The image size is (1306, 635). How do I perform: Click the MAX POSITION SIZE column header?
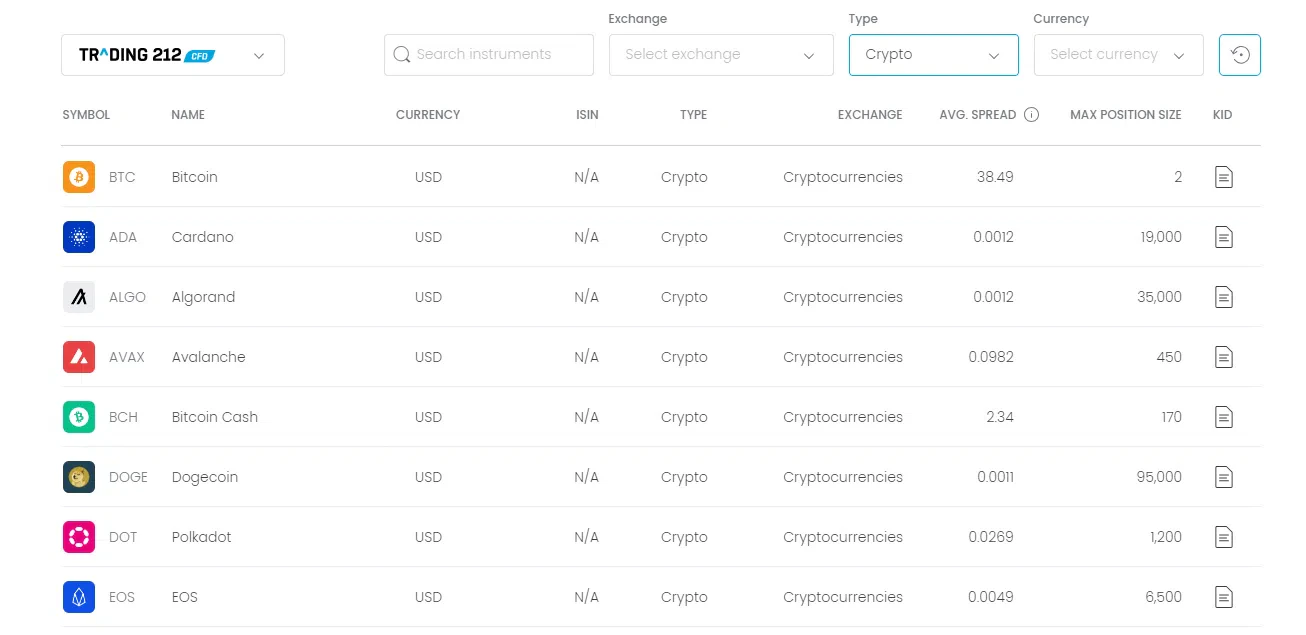click(1126, 115)
